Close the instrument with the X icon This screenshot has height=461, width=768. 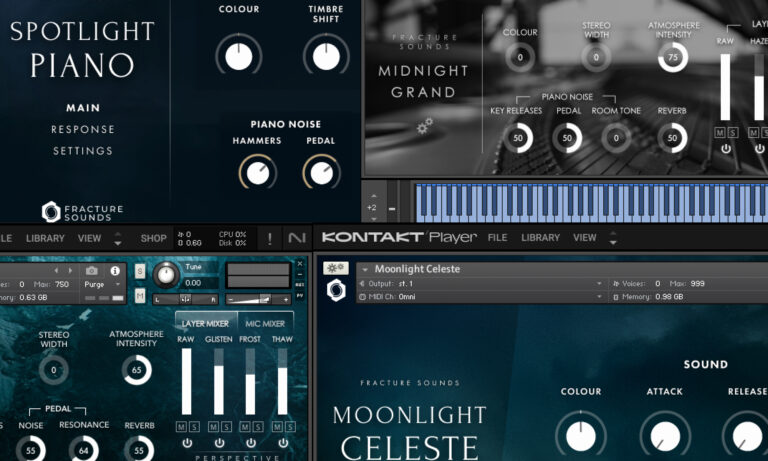[300, 264]
